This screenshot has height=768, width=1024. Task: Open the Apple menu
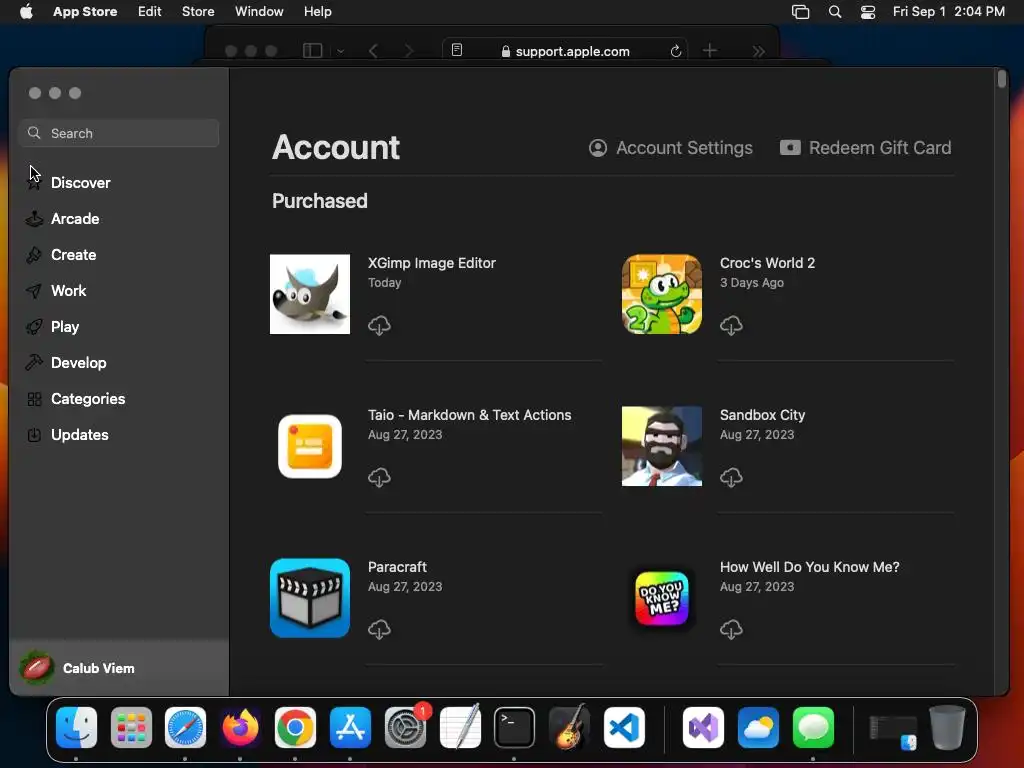(x=26, y=12)
